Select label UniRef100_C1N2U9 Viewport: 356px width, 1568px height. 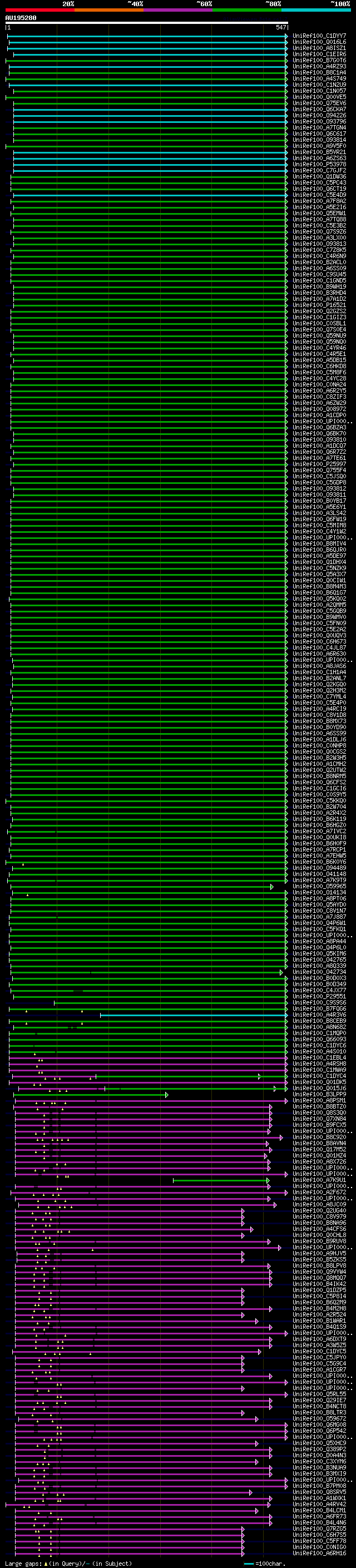pos(319,85)
